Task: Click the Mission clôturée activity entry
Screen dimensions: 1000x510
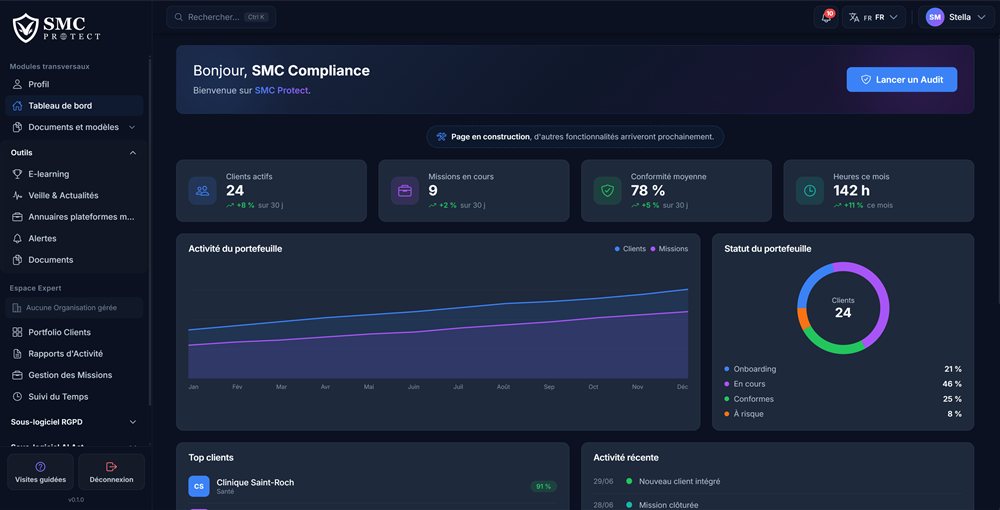Action: point(777,505)
